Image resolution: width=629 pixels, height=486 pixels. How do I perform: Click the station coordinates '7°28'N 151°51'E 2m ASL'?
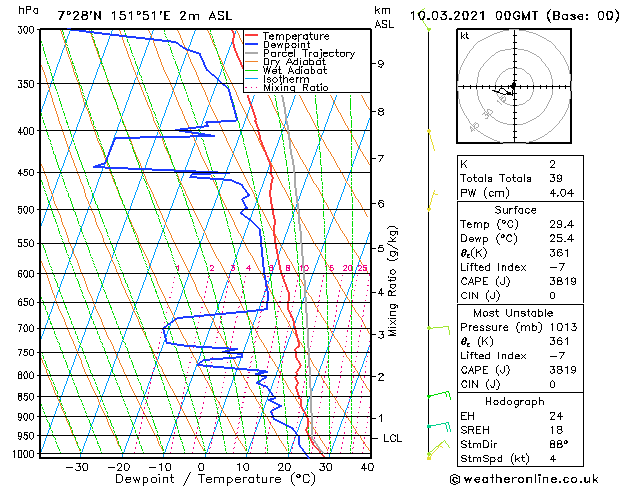click(145, 16)
